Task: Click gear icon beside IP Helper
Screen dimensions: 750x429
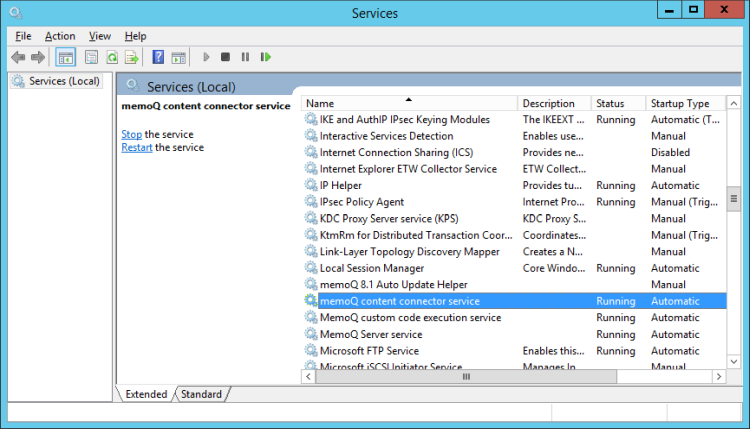Action: coord(311,185)
